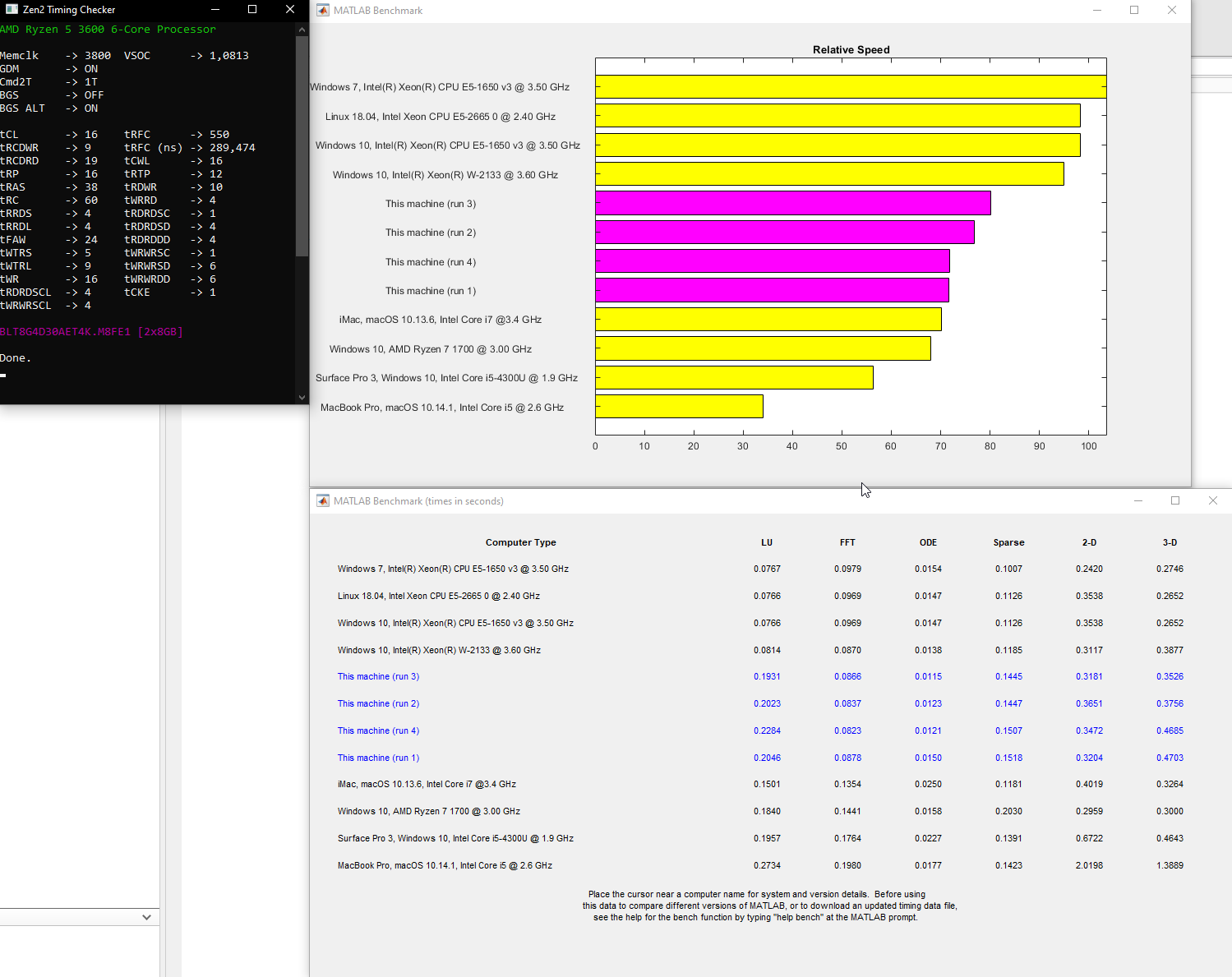
Task: Select the This machine (run 3) entry
Action: point(378,676)
